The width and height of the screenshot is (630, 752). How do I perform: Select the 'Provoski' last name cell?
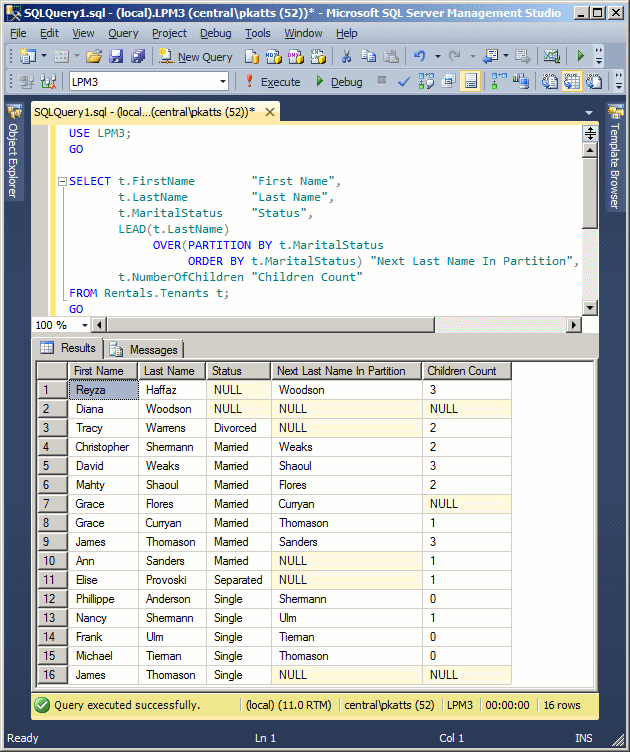173,580
